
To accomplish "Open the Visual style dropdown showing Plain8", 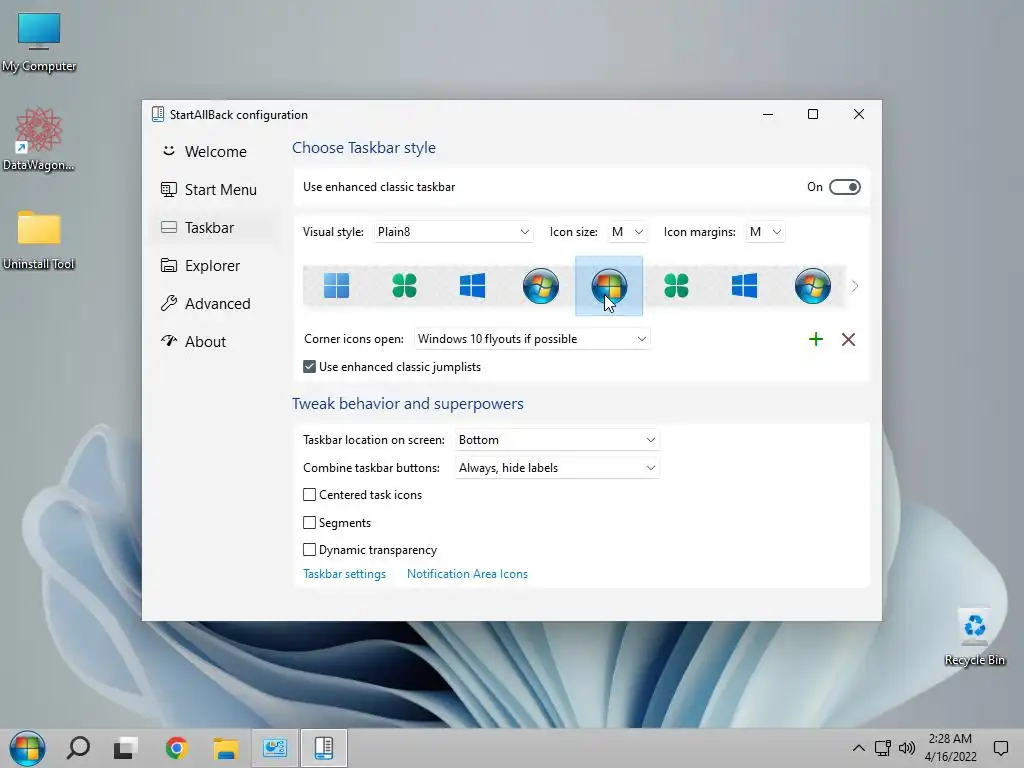I will click(453, 232).
